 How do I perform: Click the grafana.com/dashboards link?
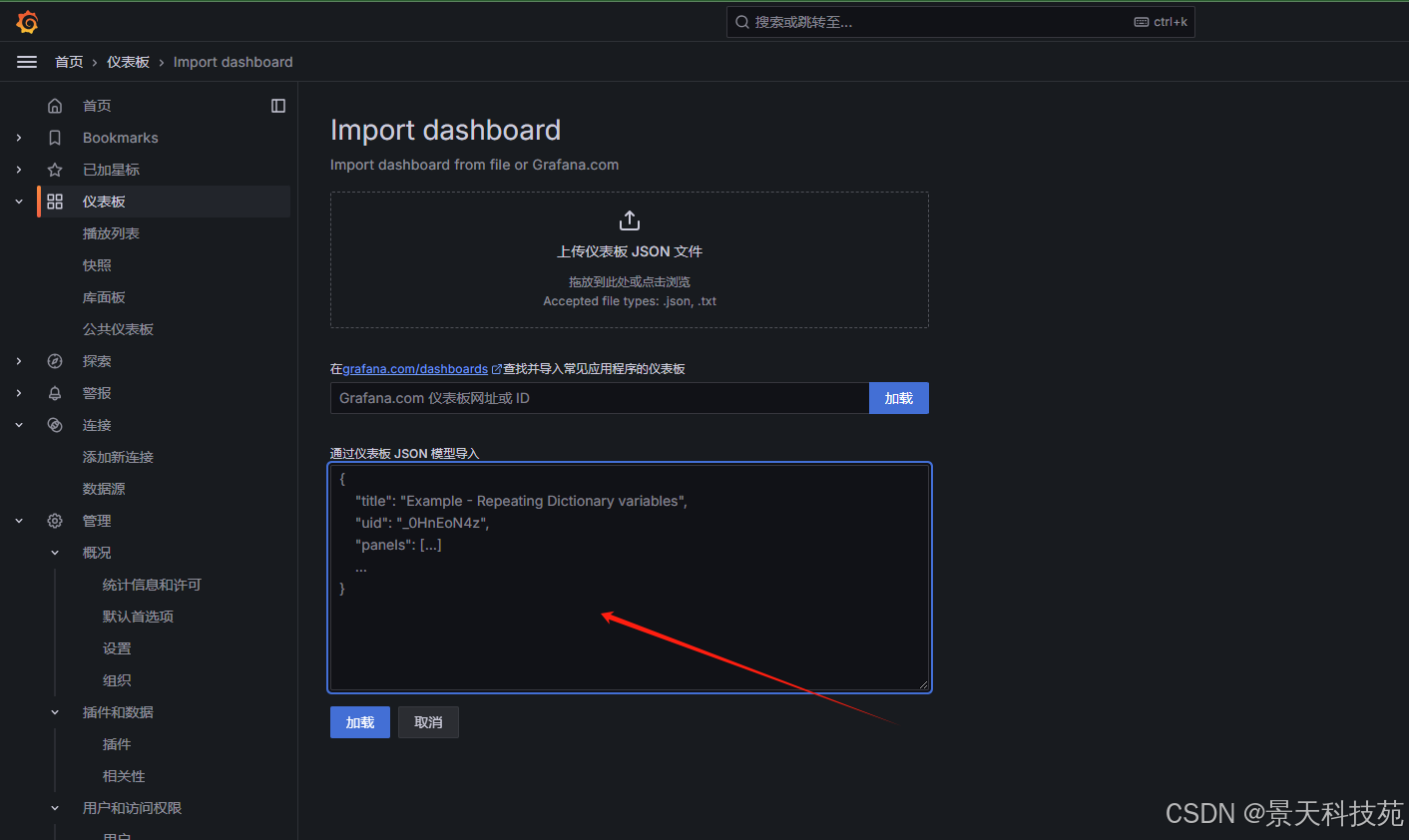pyautogui.click(x=415, y=369)
